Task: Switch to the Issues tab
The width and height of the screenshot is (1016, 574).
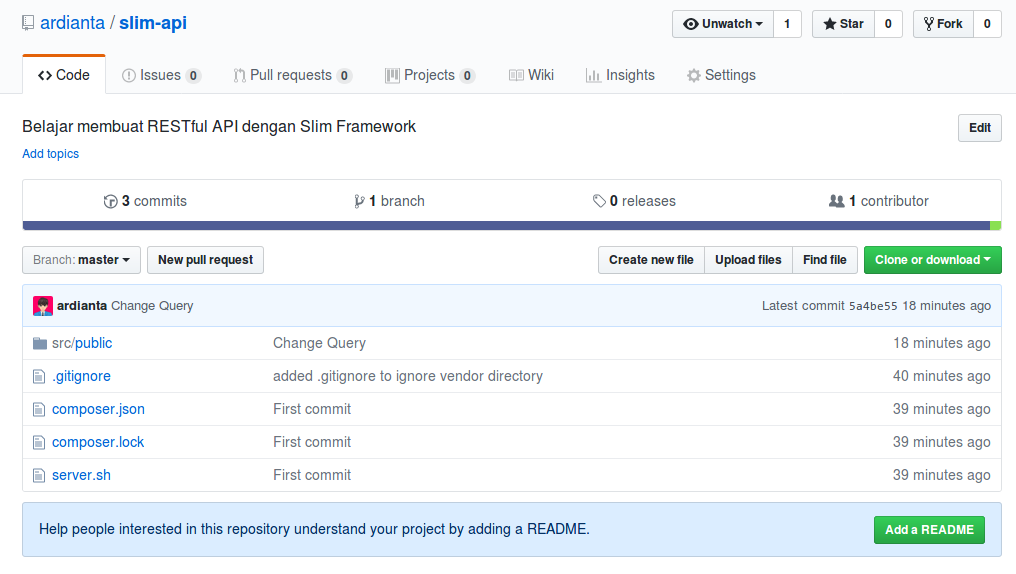Action: tap(161, 75)
